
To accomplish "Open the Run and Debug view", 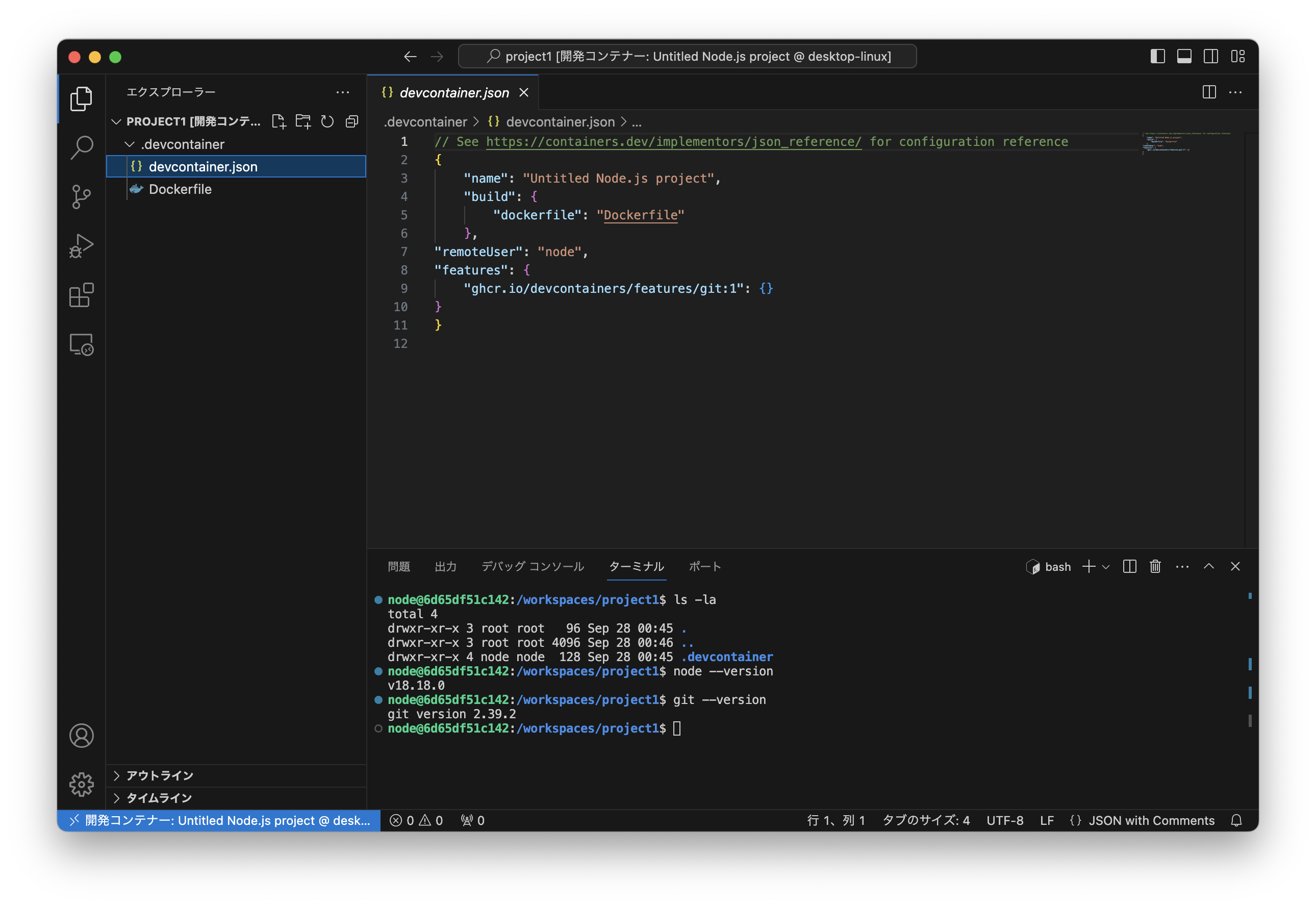I will point(81,245).
